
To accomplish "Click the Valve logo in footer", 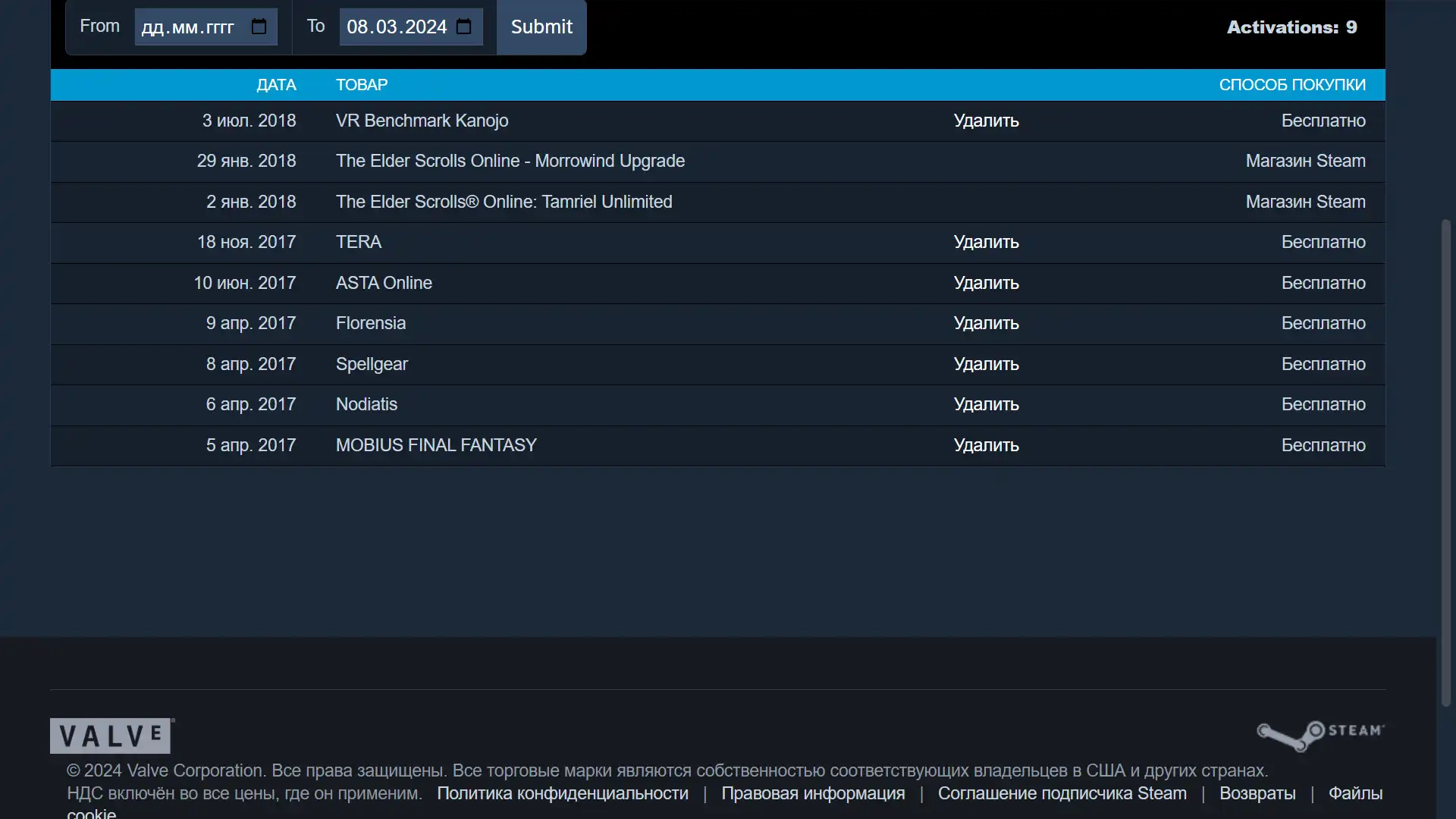I will pyautogui.click(x=112, y=736).
